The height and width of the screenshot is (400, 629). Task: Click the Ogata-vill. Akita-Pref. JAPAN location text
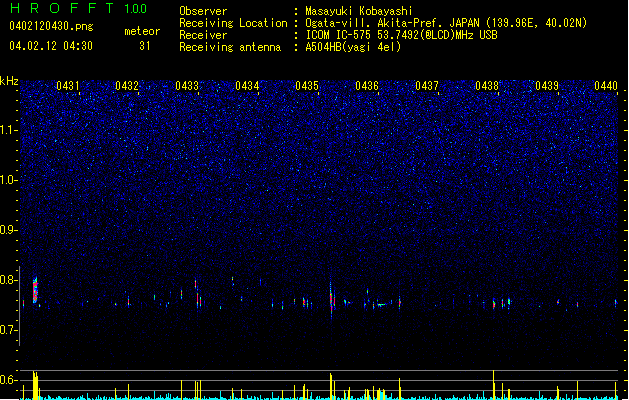coord(446,23)
